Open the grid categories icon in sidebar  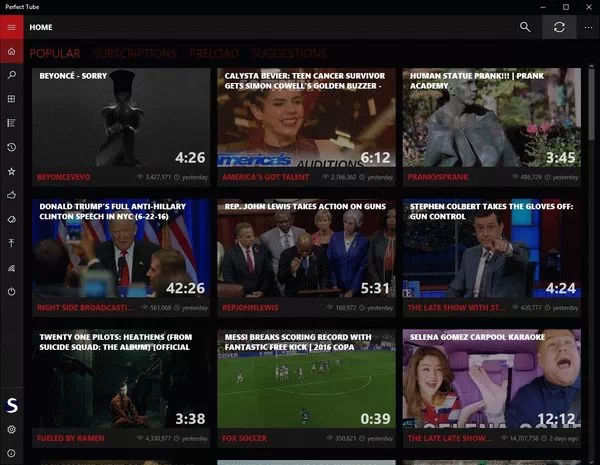(11, 99)
